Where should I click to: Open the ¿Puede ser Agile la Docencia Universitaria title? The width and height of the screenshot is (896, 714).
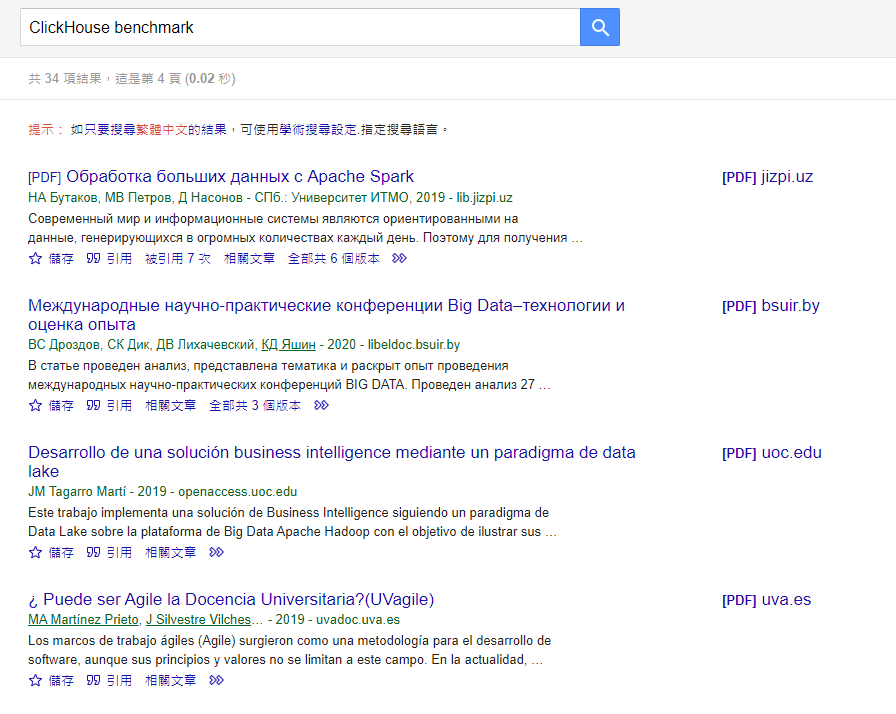tap(231, 599)
